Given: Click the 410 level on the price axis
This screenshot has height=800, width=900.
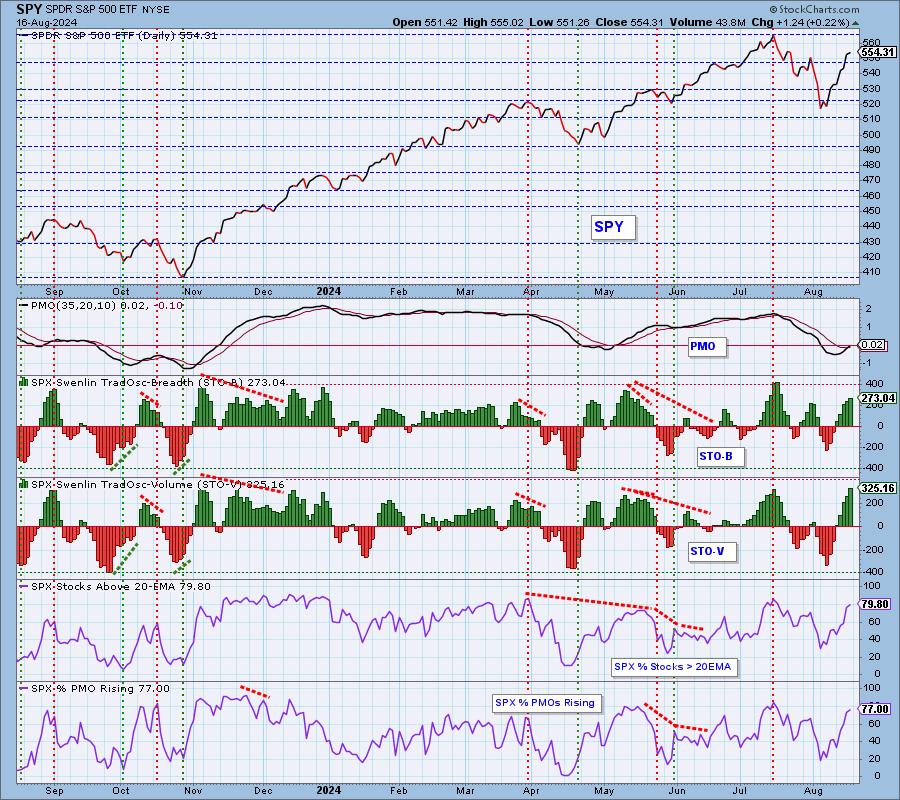Looking at the screenshot, I should [871, 272].
